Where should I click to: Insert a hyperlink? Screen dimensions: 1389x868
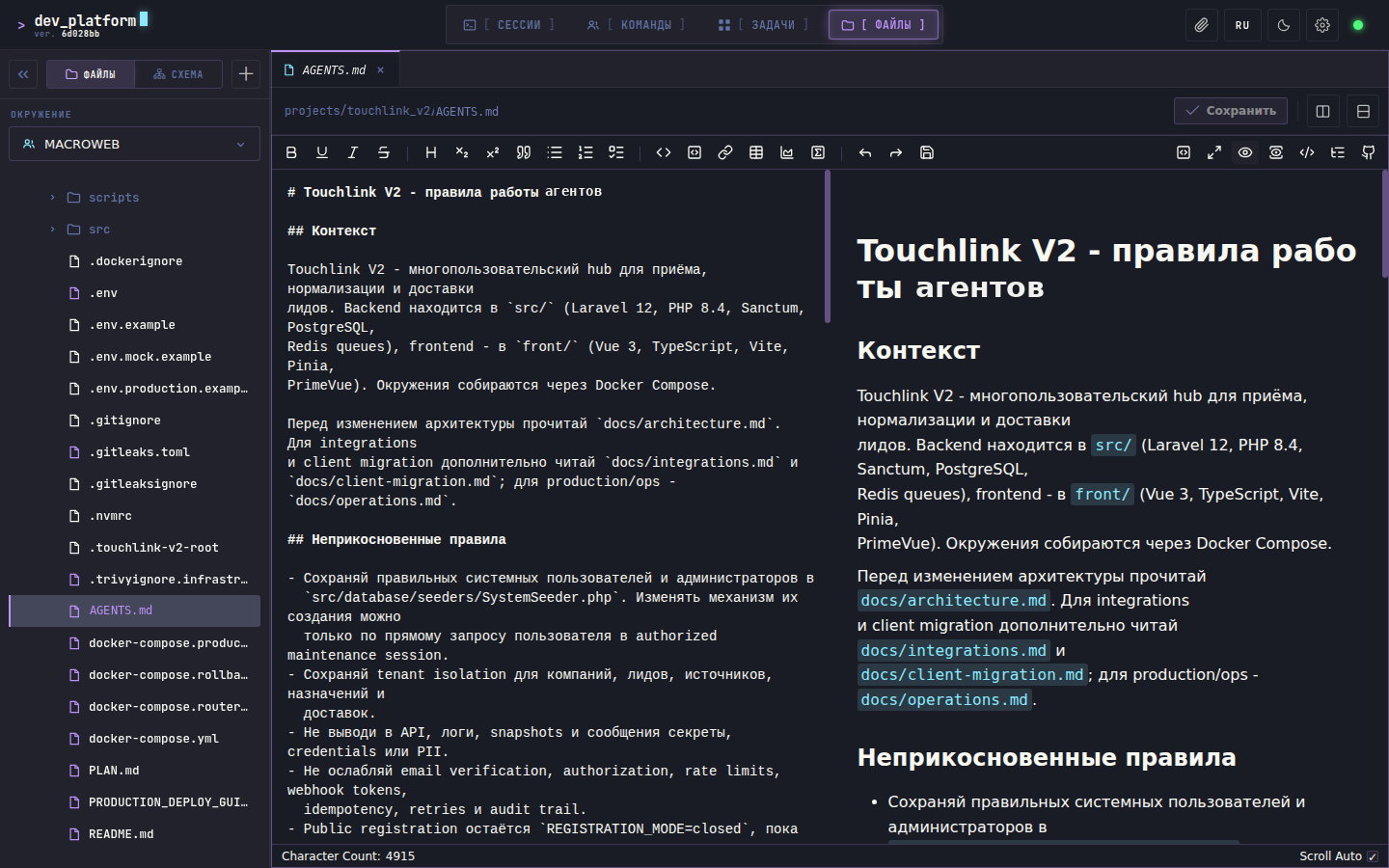(x=725, y=152)
